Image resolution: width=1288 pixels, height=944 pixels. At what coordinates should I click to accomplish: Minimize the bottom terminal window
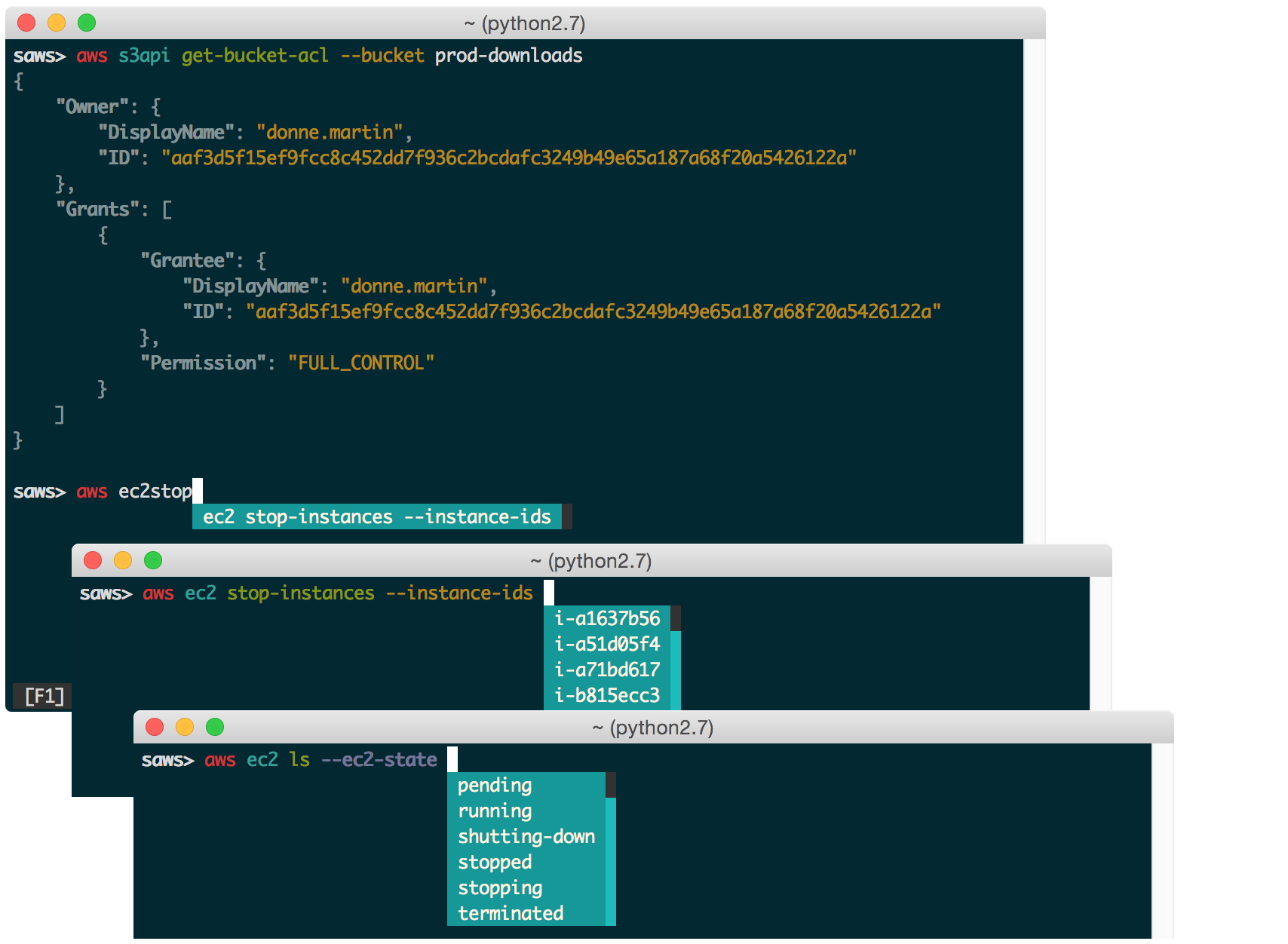pyautogui.click(x=185, y=727)
